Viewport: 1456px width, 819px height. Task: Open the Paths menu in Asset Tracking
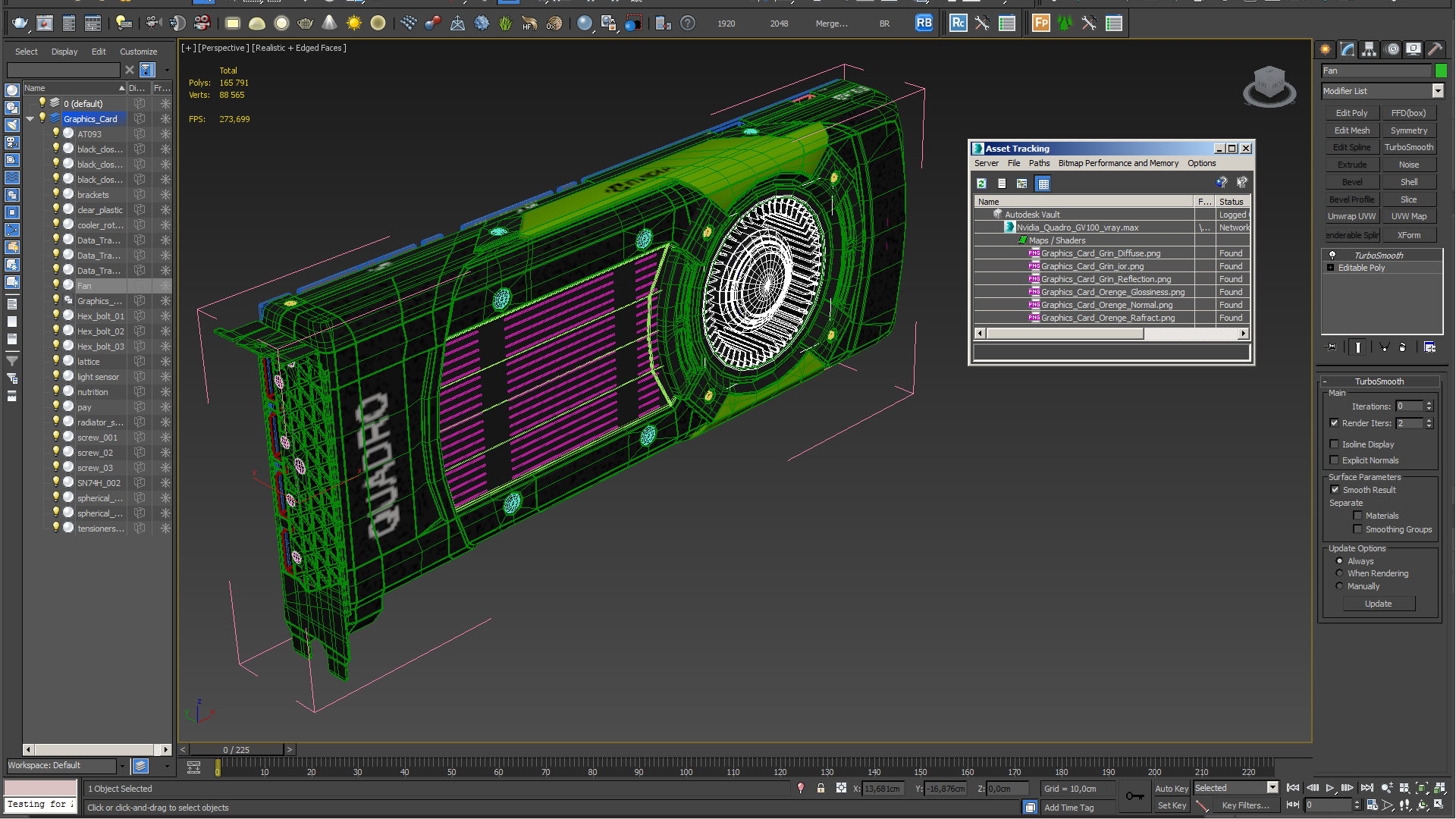(x=1037, y=163)
